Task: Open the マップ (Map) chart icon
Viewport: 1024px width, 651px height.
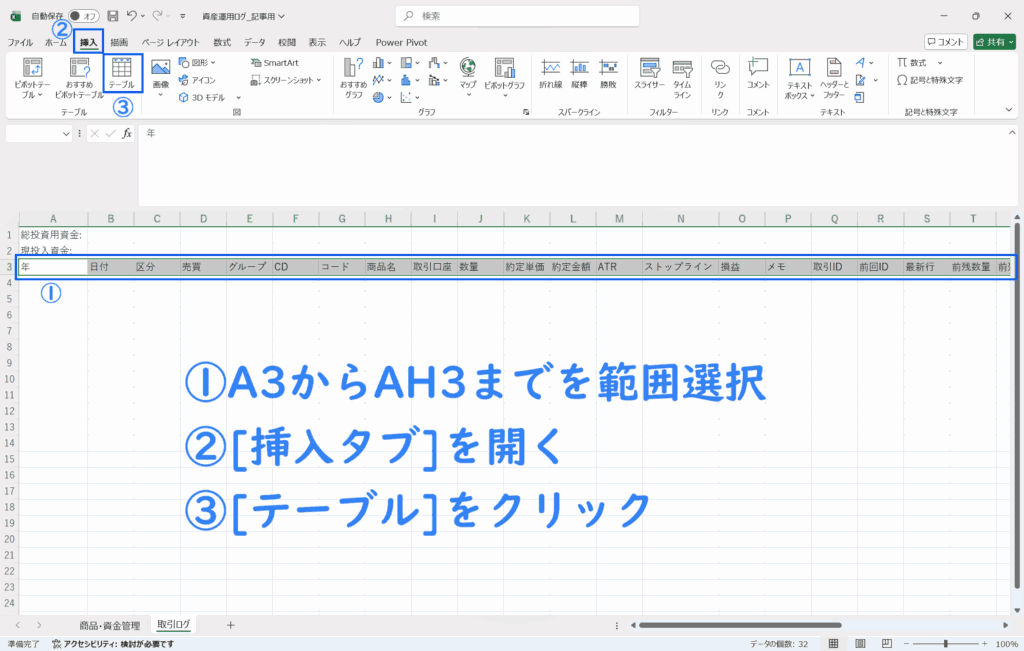Action: coord(468,73)
